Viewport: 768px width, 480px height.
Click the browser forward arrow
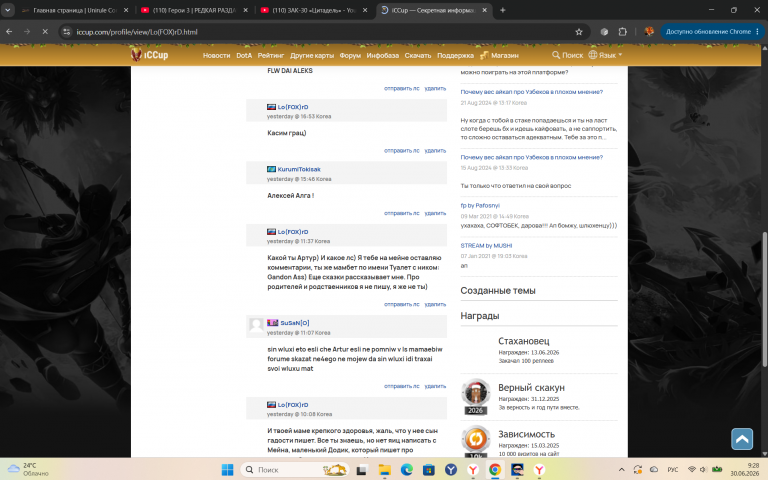(x=27, y=32)
